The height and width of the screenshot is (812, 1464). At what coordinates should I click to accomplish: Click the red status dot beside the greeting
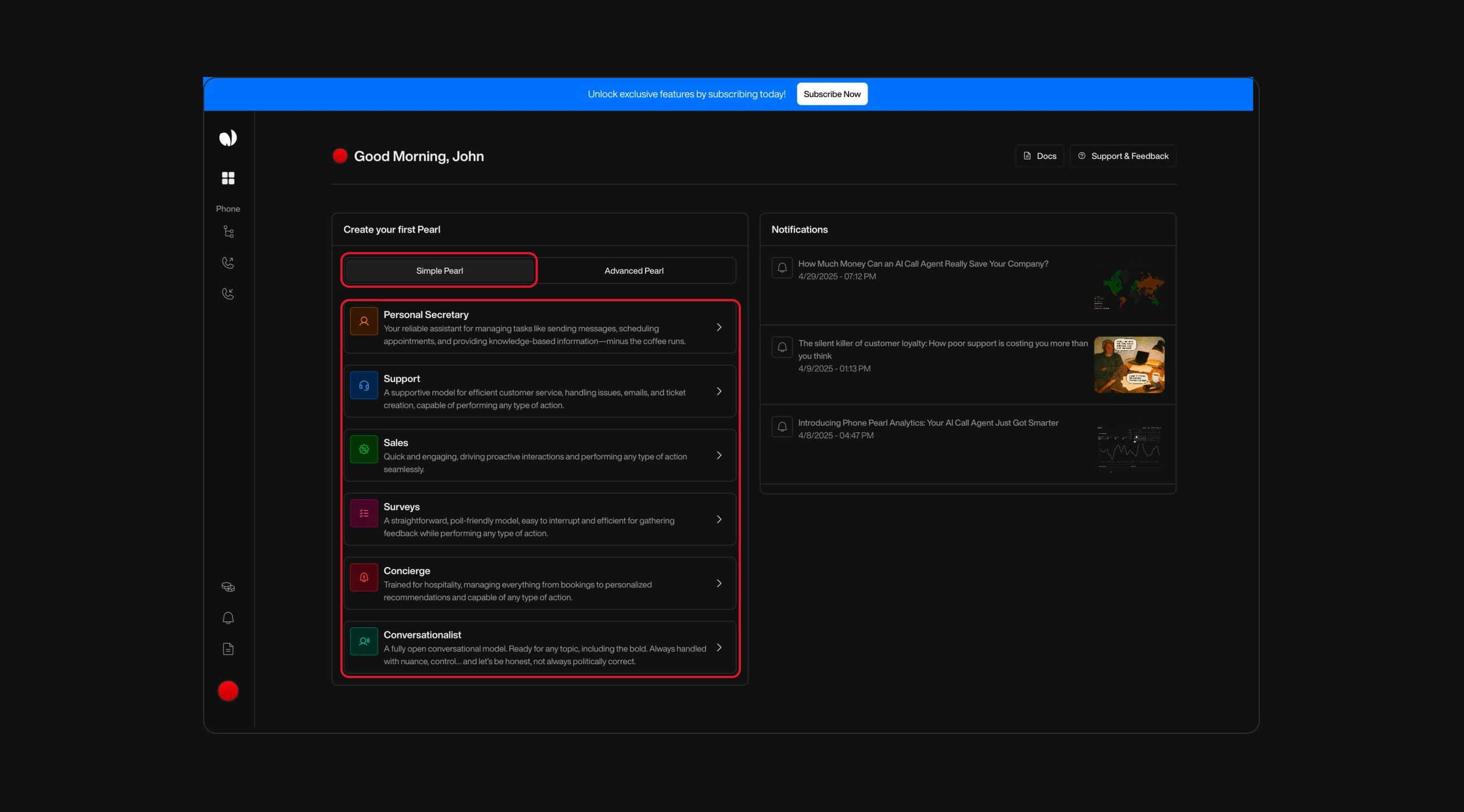340,155
